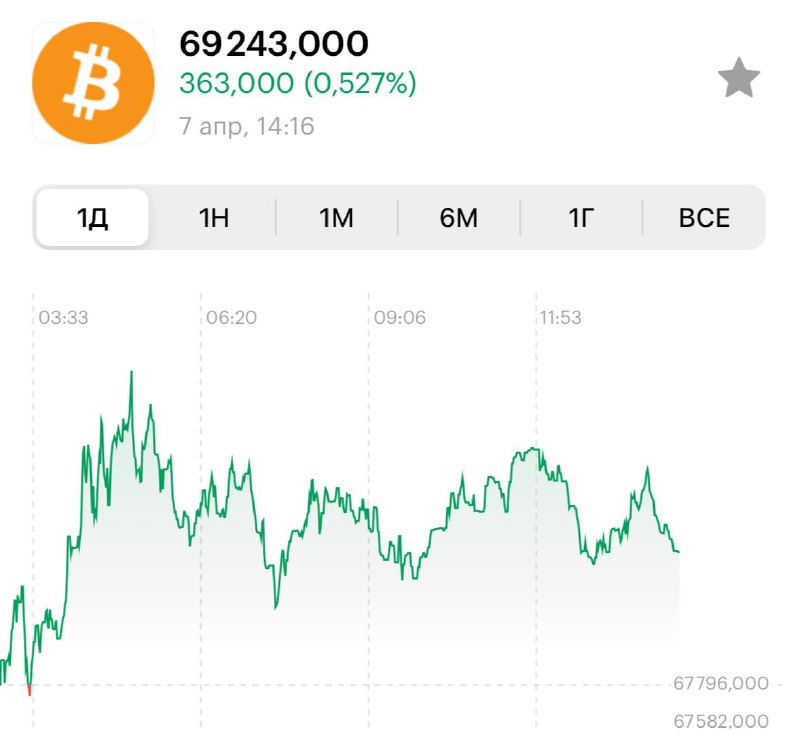Show ВСЕ all-time chart range
This screenshot has height=746, width=800.
704,218
